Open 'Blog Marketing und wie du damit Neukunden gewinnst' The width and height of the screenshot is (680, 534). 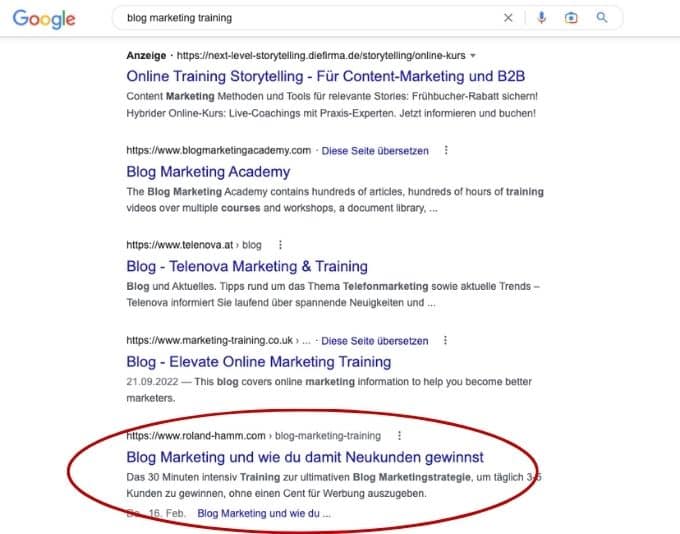[x=305, y=457]
